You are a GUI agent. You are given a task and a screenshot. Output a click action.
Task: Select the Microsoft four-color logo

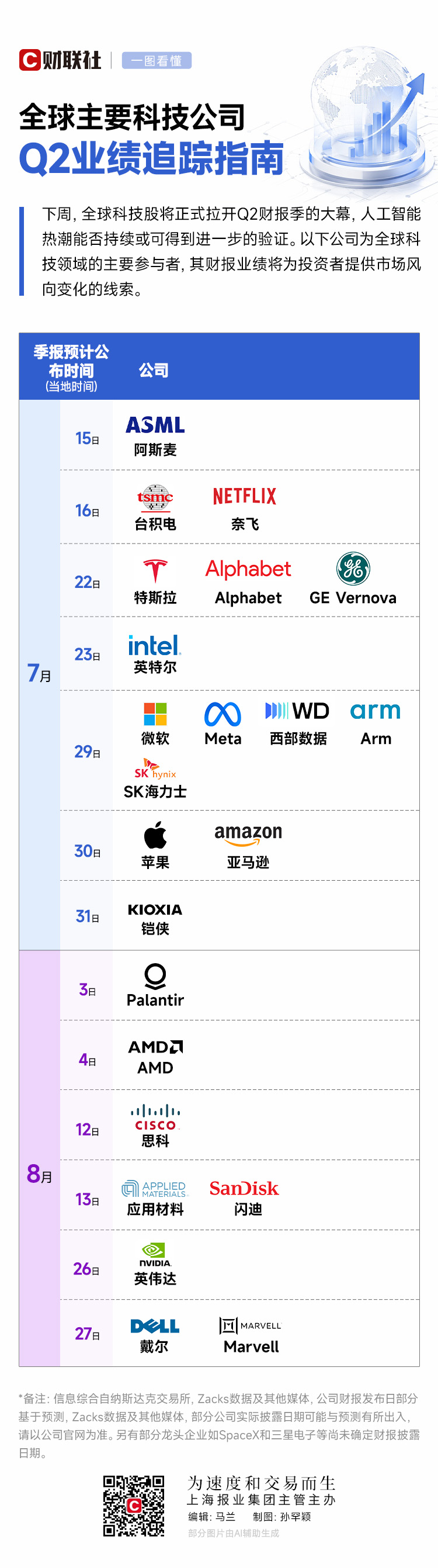point(155,714)
